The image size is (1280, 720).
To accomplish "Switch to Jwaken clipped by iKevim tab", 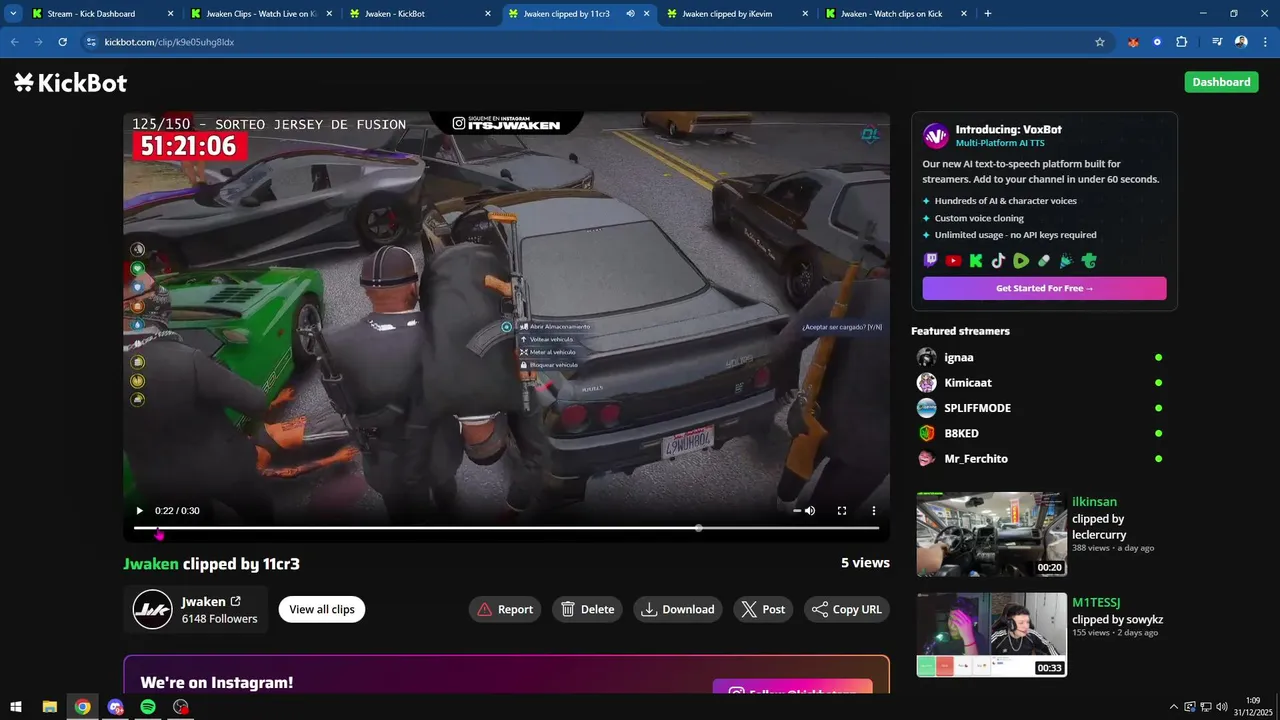I will pyautogui.click(x=738, y=14).
